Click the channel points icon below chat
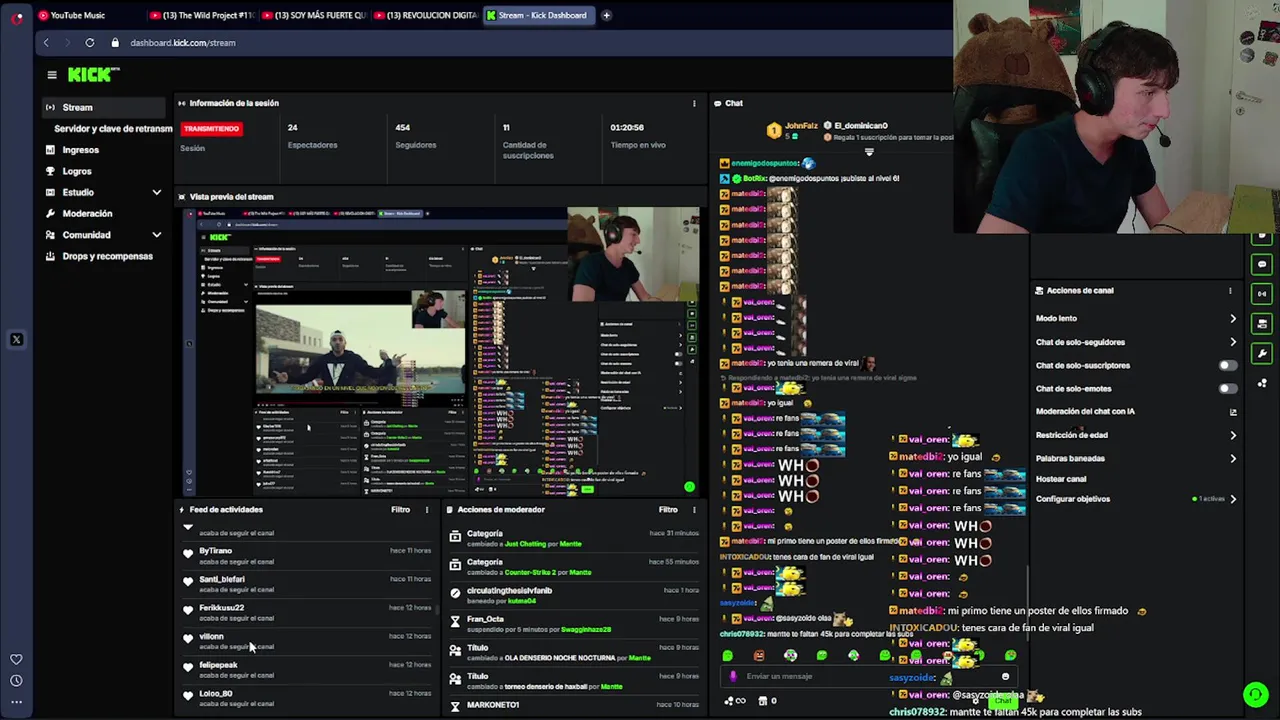The image size is (1280, 720). [x=735, y=701]
